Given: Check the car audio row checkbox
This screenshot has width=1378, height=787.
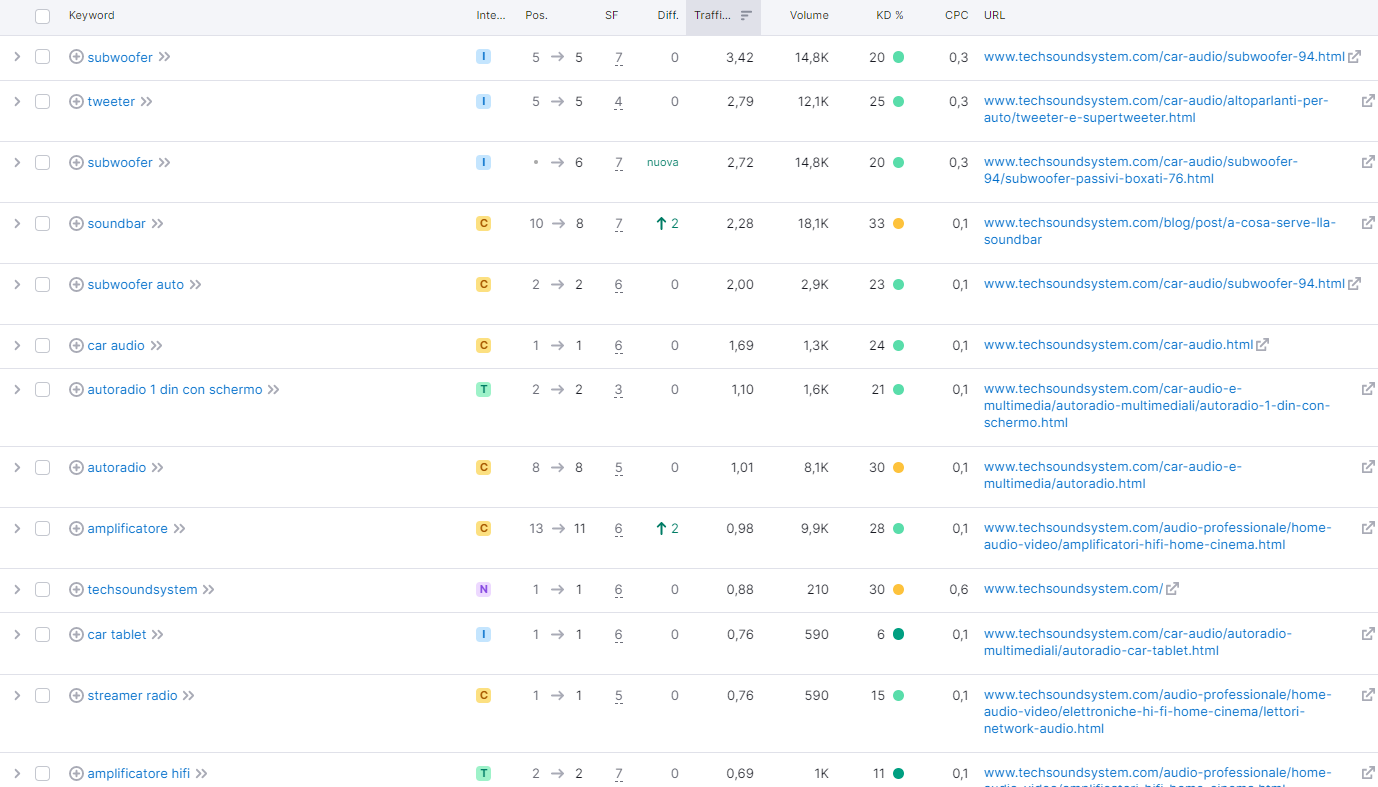Looking at the screenshot, I should pyautogui.click(x=42, y=345).
